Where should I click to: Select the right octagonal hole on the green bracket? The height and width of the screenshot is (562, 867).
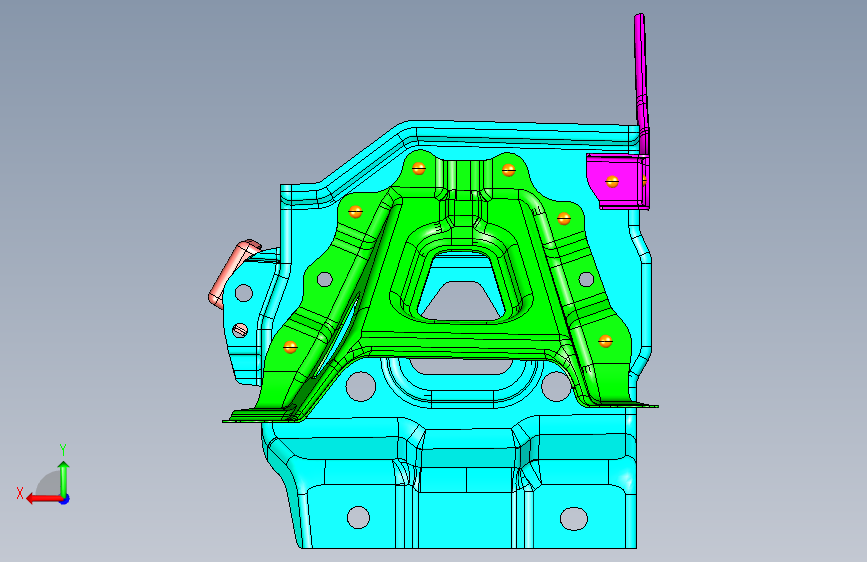(x=586, y=279)
